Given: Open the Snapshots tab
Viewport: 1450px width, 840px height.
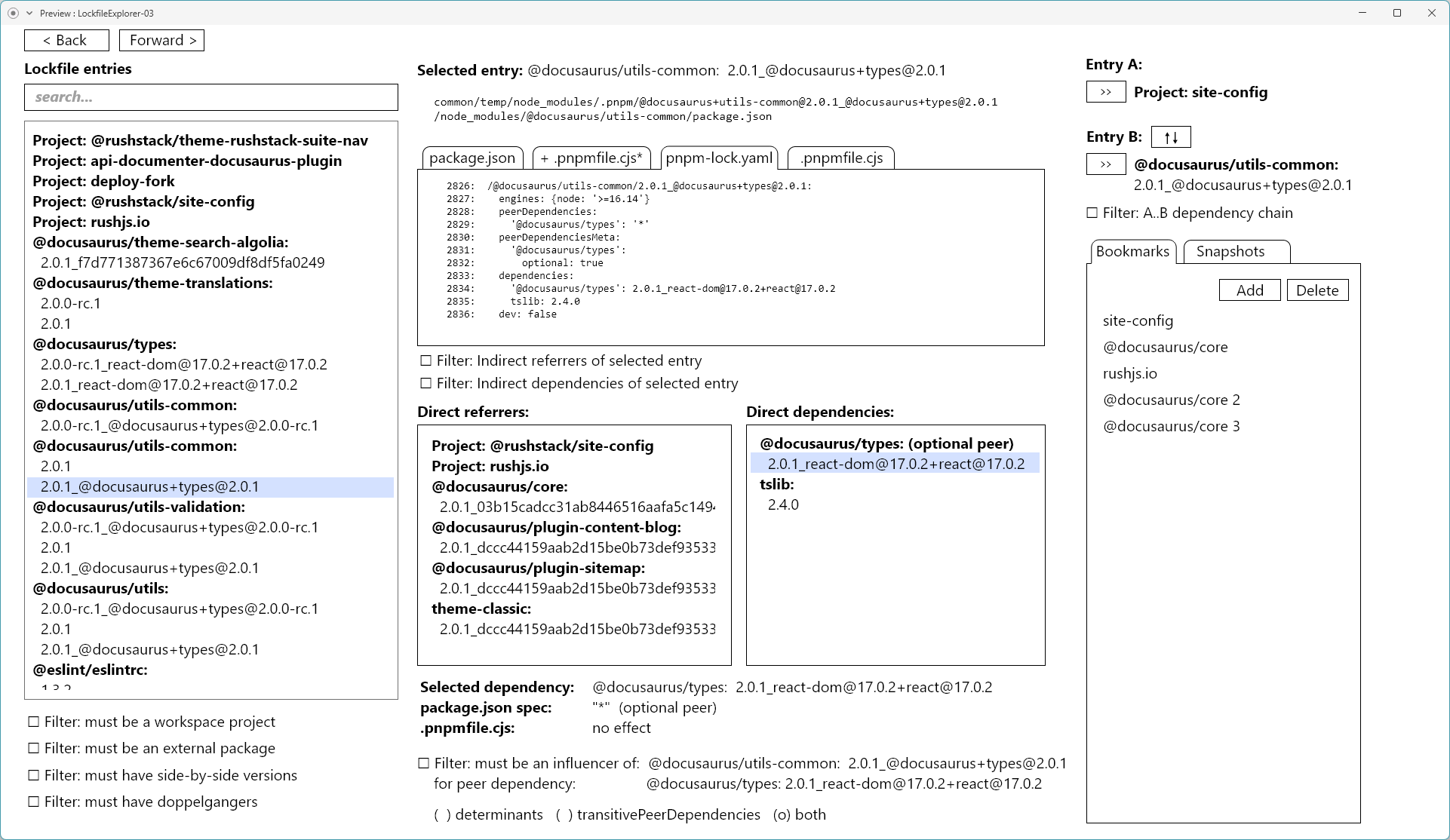Looking at the screenshot, I should point(1235,252).
